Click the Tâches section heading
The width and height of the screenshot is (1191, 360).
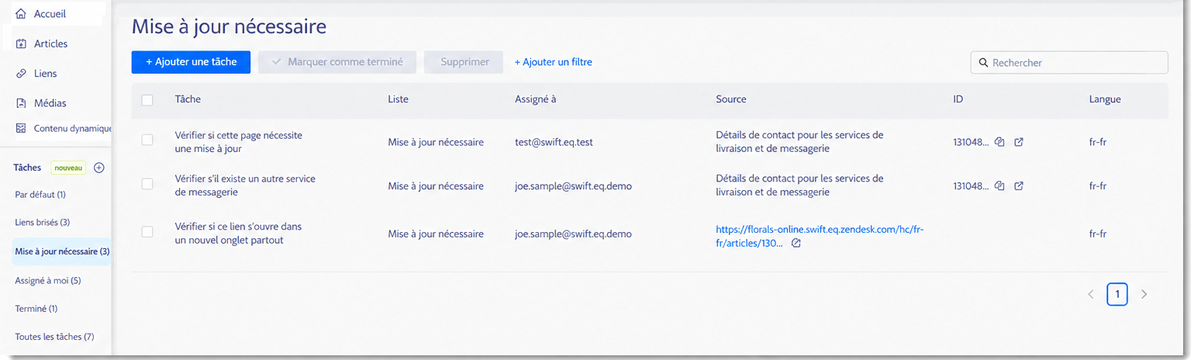[28, 168]
